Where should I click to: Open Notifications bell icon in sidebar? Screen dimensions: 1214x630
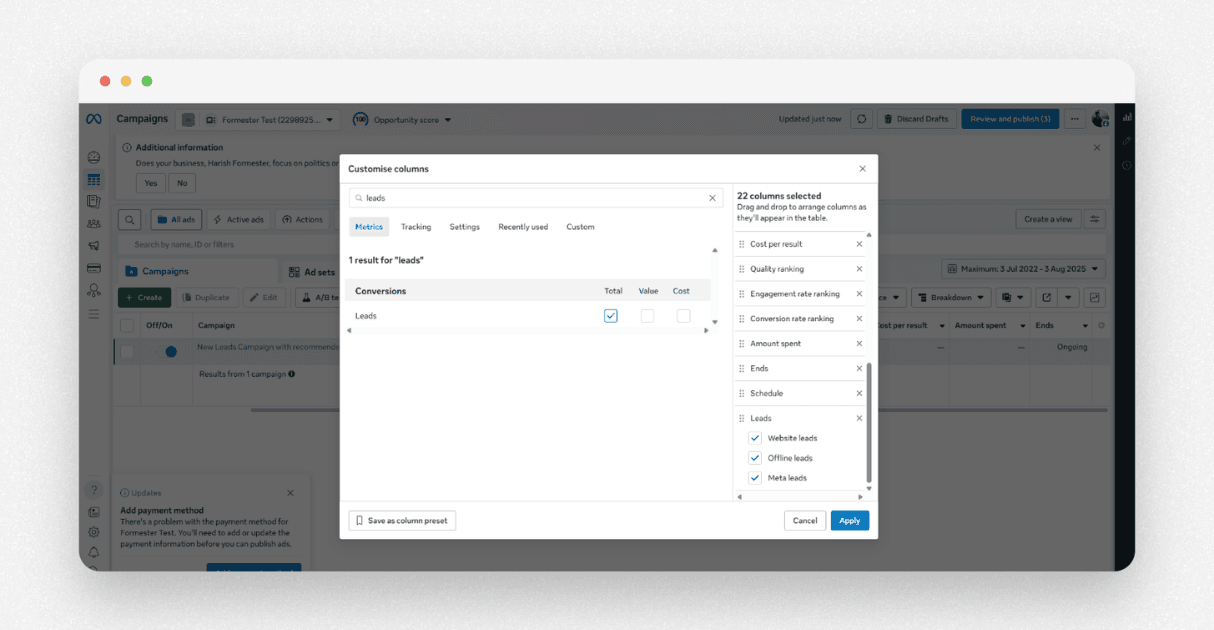(93, 552)
